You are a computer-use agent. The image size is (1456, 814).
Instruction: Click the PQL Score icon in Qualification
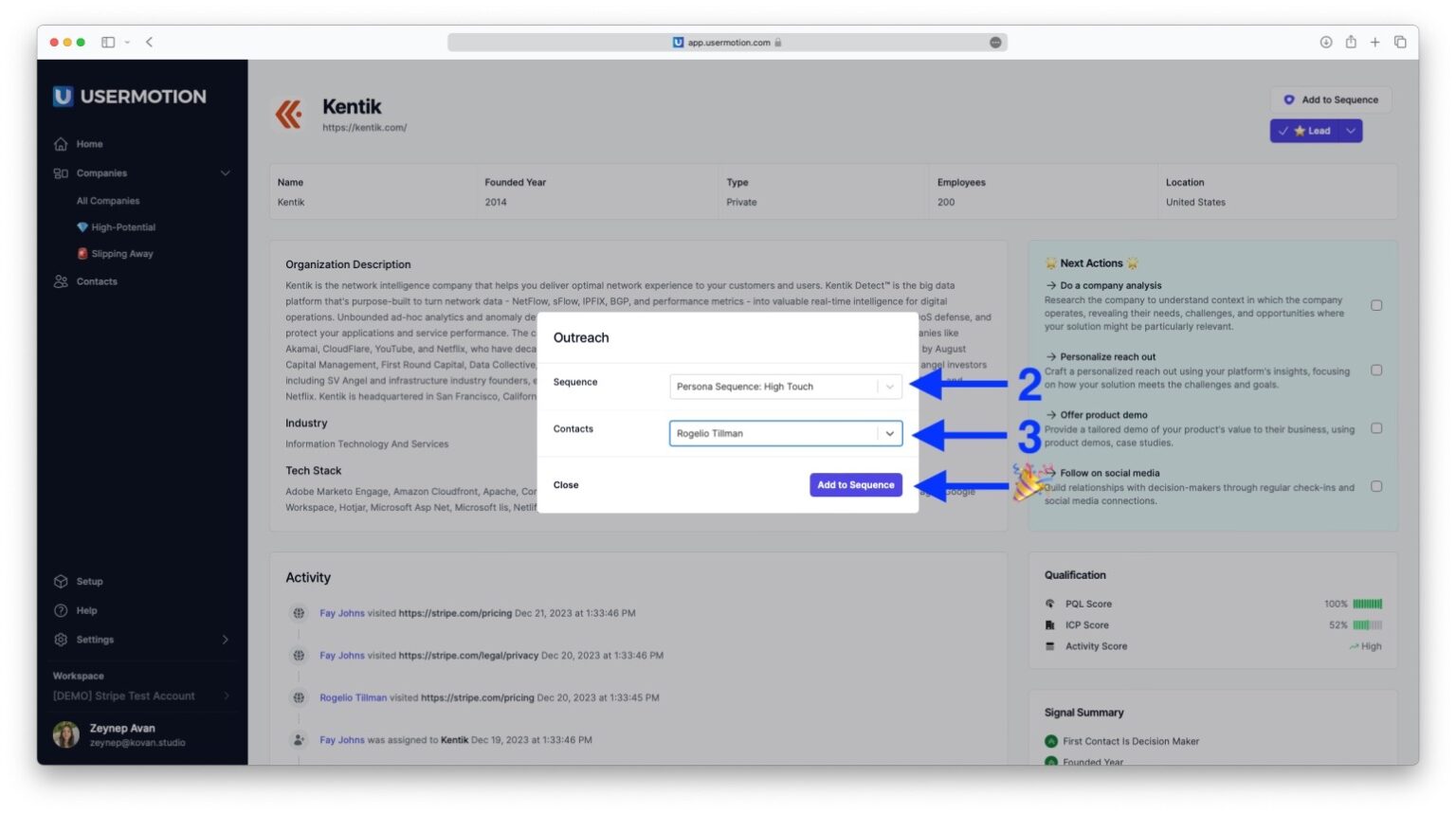[1050, 604]
